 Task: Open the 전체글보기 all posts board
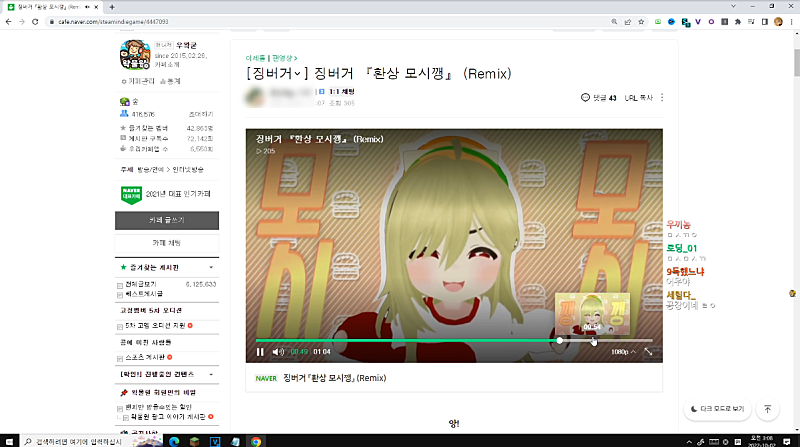click(x=141, y=284)
